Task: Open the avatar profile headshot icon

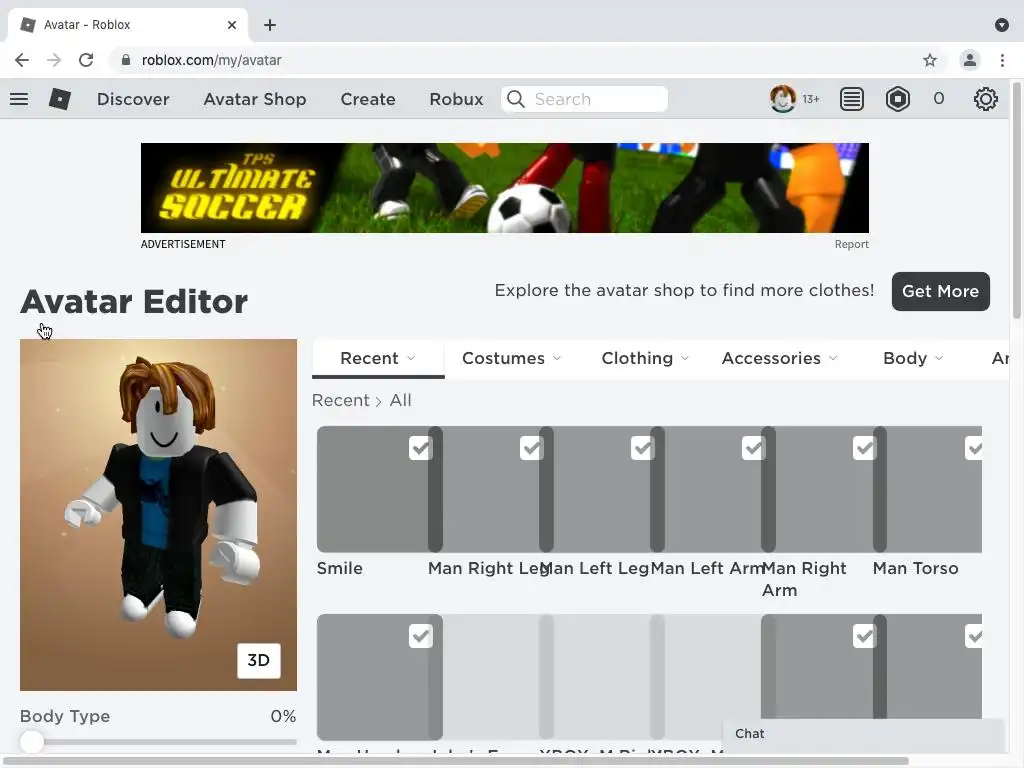Action: tap(782, 99)
